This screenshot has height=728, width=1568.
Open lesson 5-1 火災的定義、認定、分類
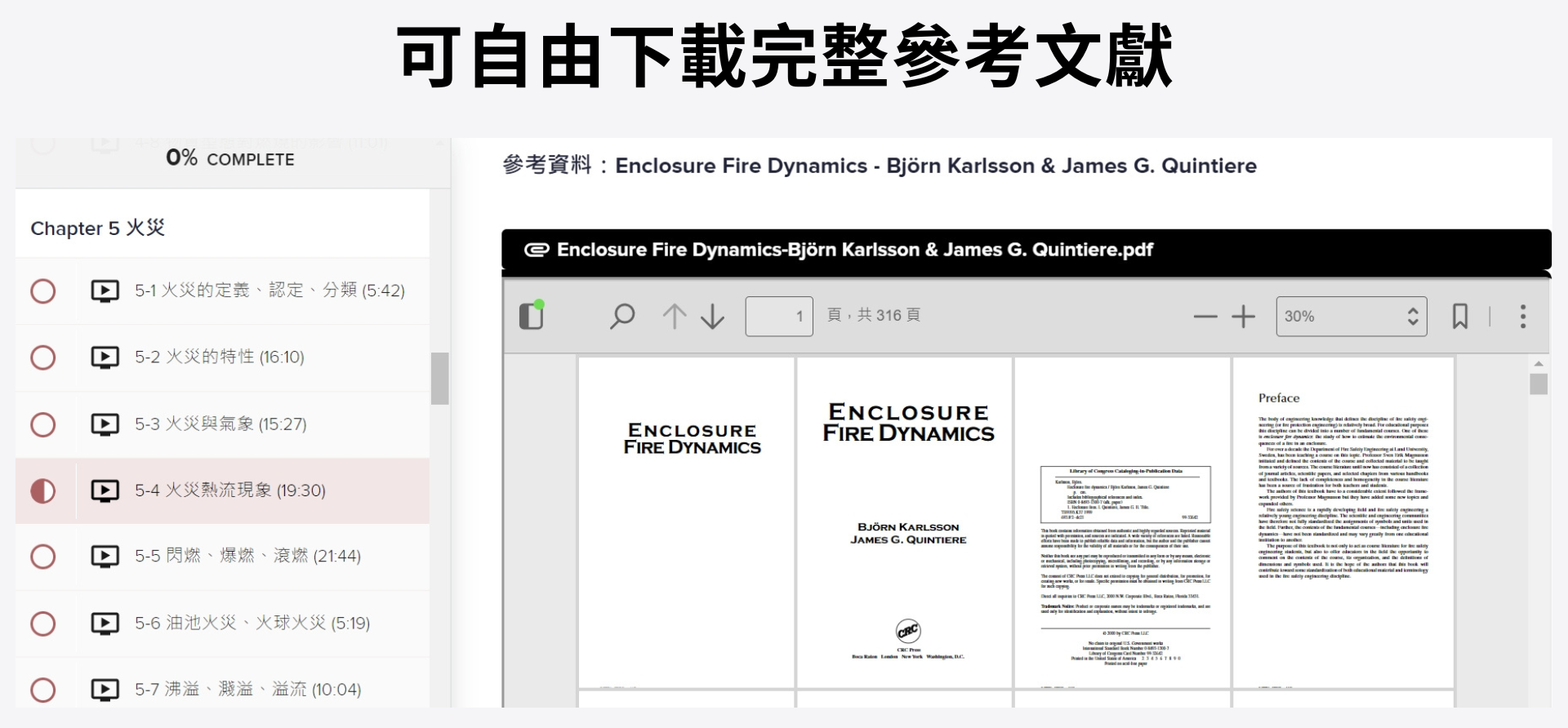pyautogui.click(x=269, y=291)
